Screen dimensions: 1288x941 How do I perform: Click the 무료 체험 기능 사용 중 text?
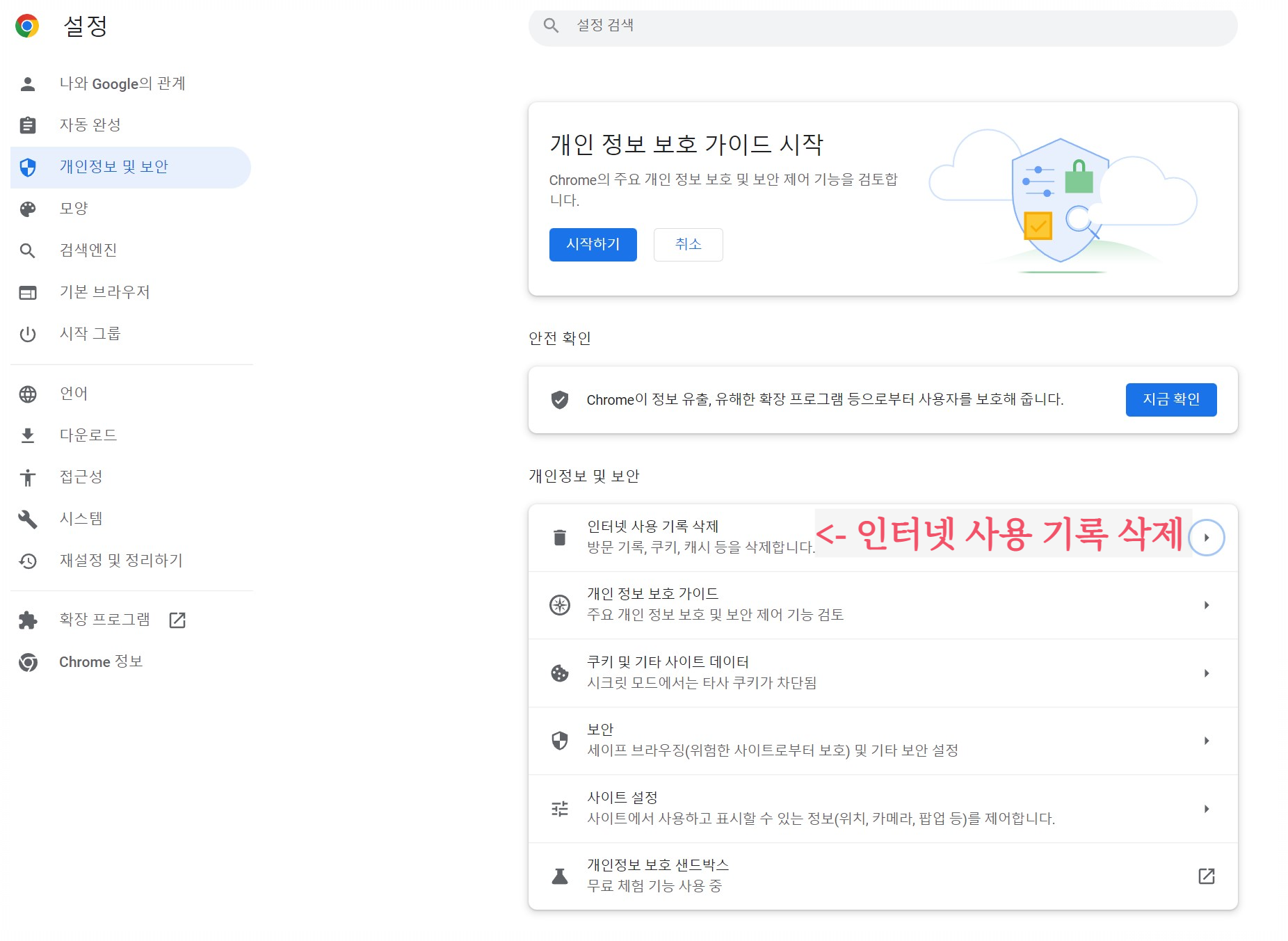[654, 886]
